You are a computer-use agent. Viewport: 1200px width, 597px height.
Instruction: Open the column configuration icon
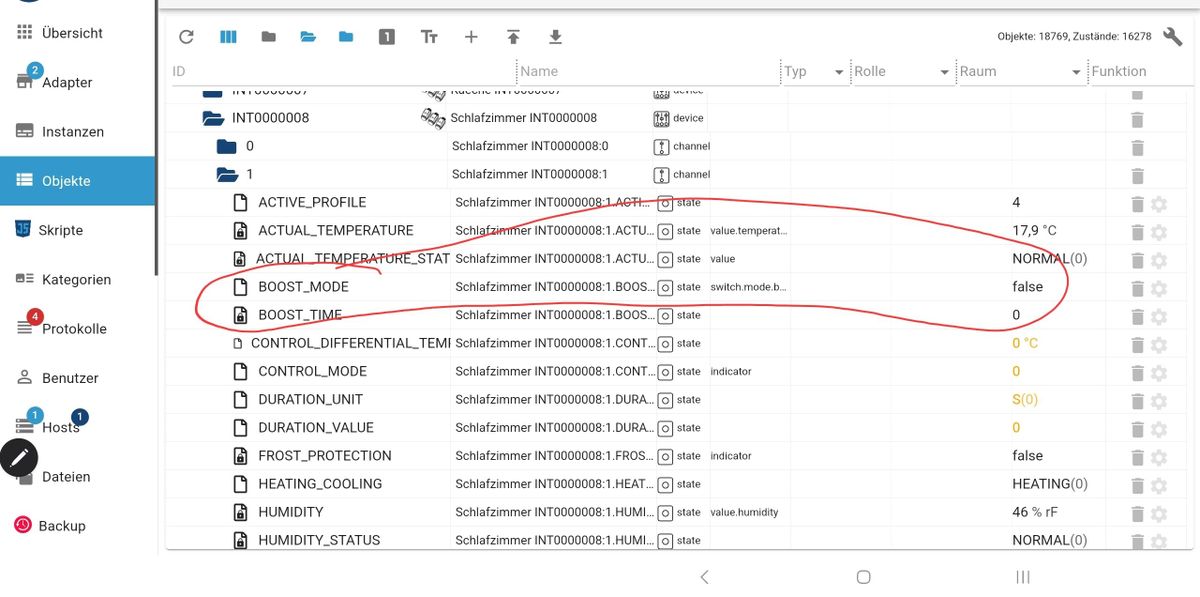(x=228, y=37)
